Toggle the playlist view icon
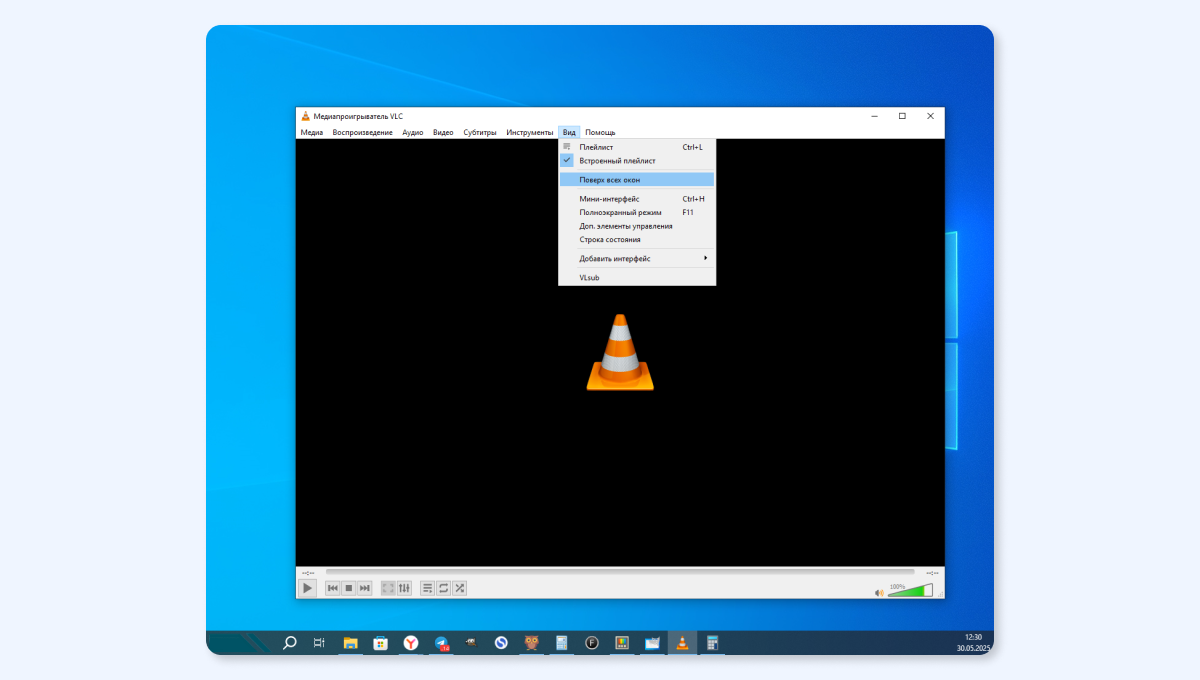 coord(427,588)
